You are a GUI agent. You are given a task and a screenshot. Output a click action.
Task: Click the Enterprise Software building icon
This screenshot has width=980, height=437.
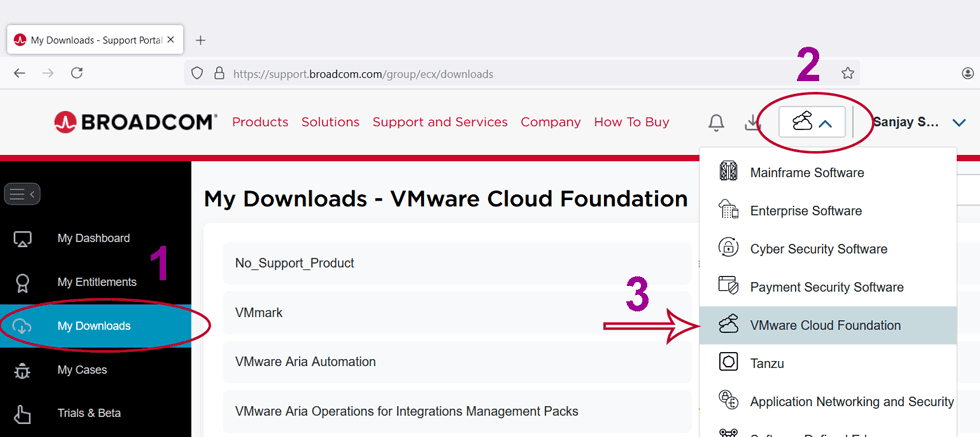click(x=729, y=210)
